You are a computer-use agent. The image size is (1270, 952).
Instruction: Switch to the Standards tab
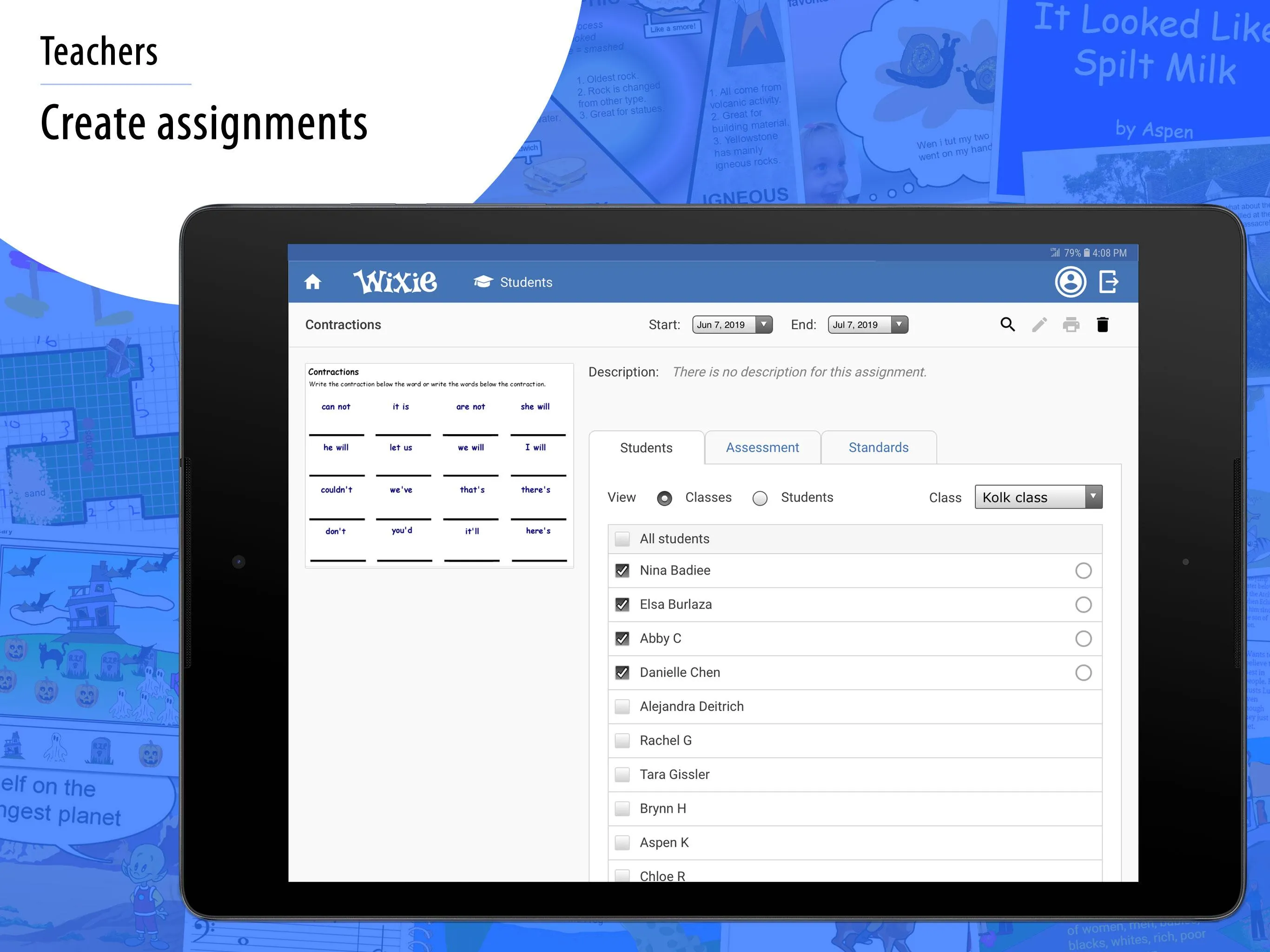click(x=878, y=447)
